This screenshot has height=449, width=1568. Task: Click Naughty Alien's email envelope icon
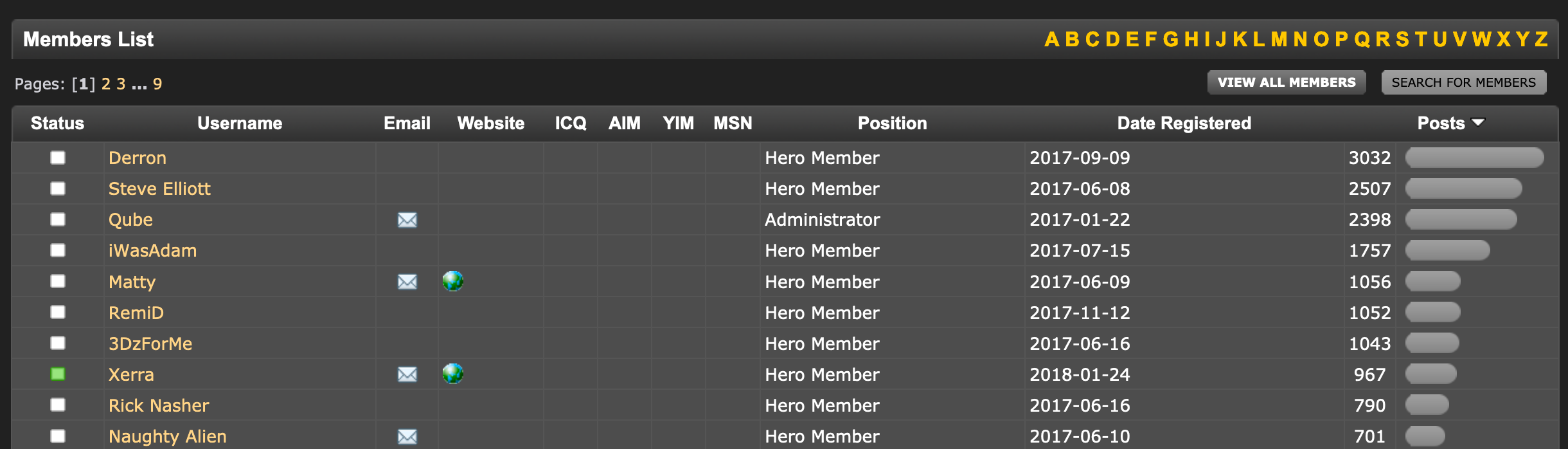407,436
